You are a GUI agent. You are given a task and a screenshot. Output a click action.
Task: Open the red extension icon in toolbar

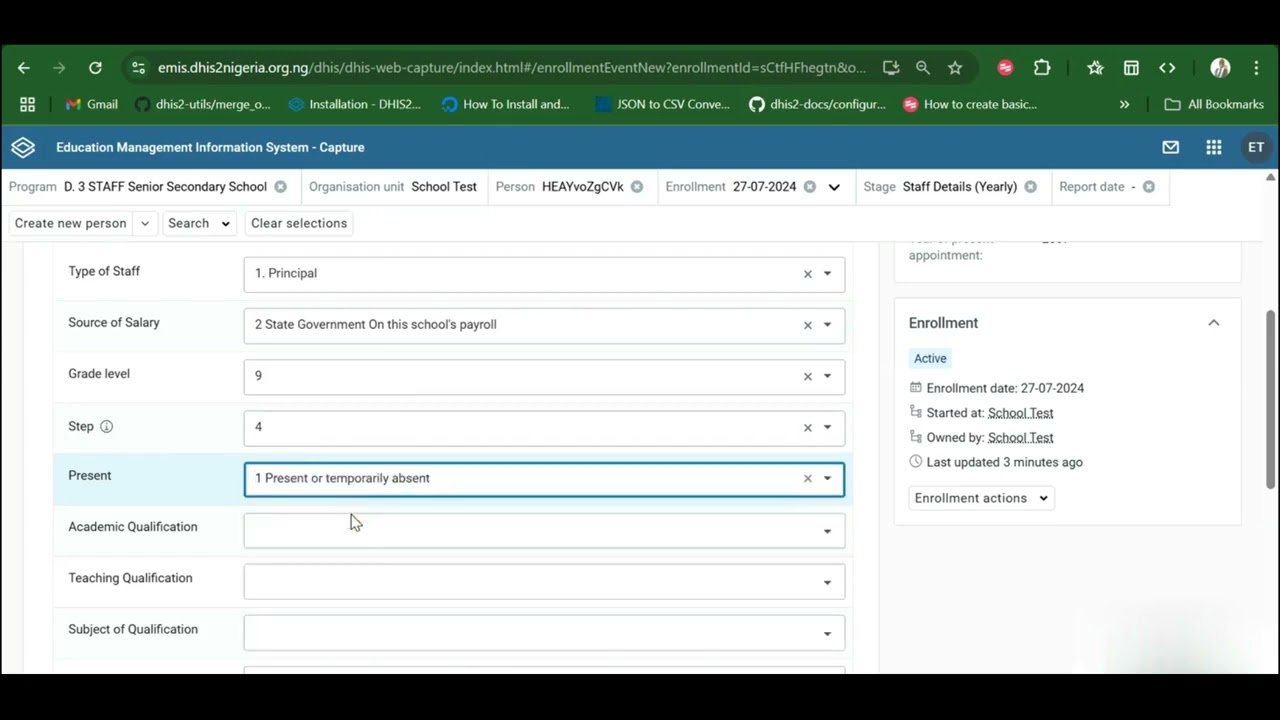1006,68
